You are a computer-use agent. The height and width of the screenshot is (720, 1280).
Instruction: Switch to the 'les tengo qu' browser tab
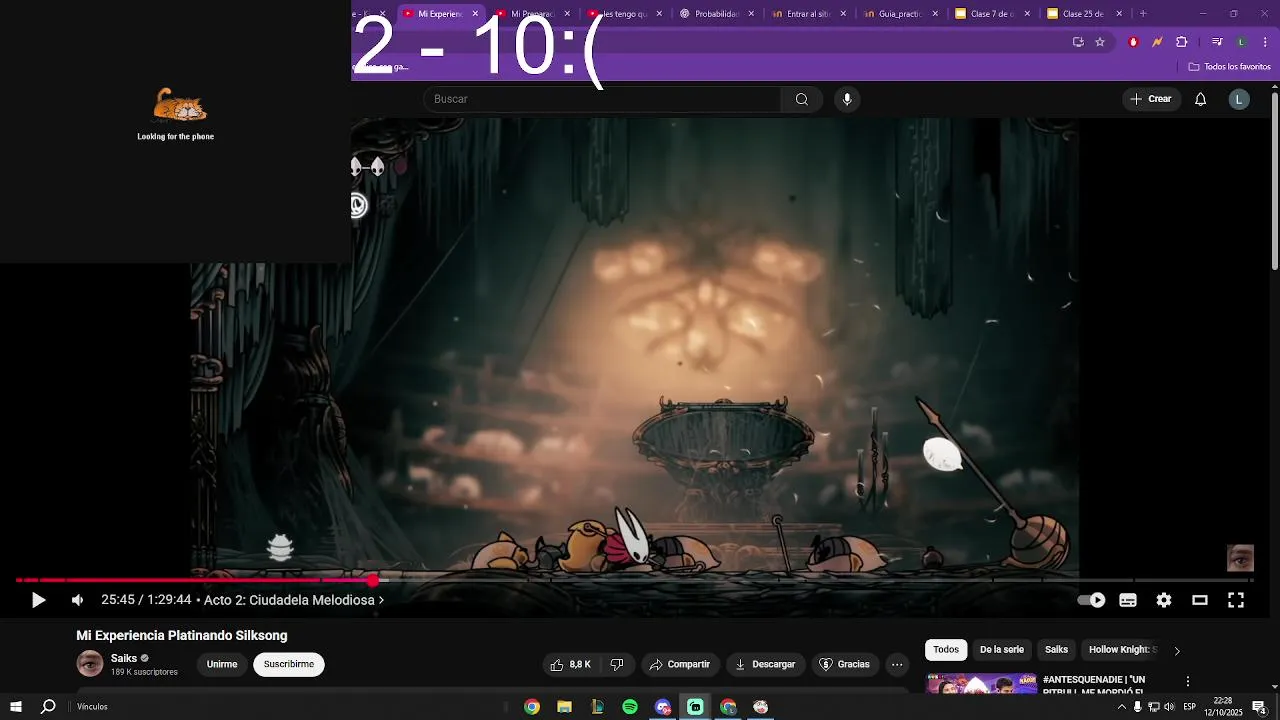point(623,14)
